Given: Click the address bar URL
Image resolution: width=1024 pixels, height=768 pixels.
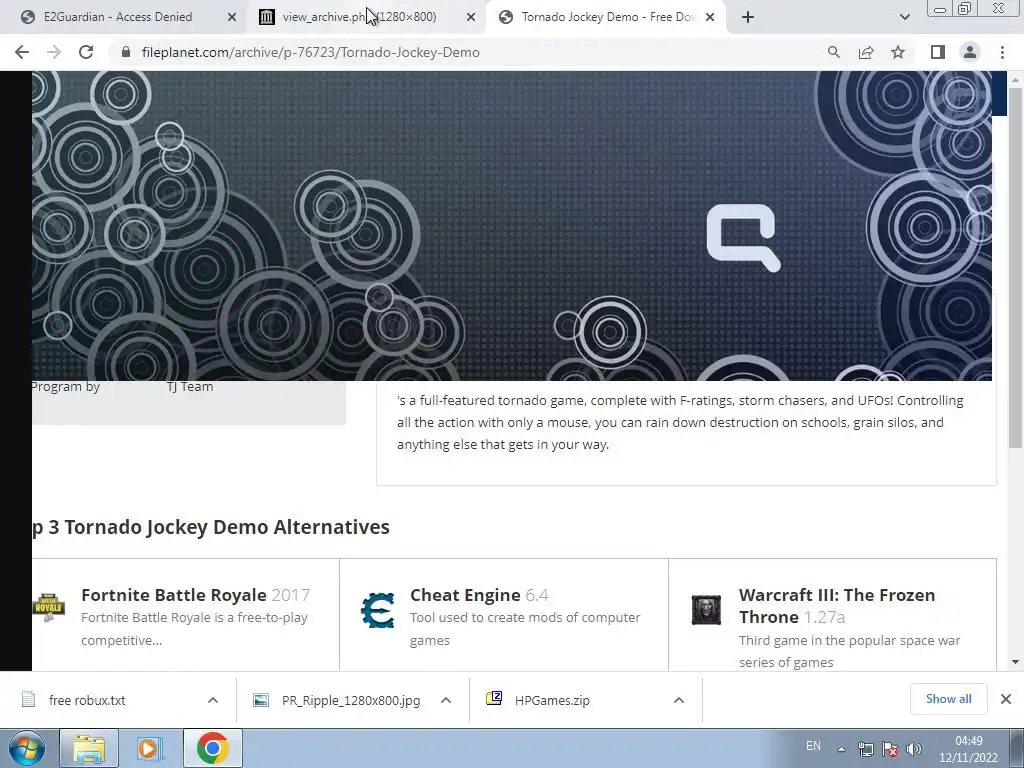Looking at the screenshot, I should pyautogui.click(x=311, y=52).
